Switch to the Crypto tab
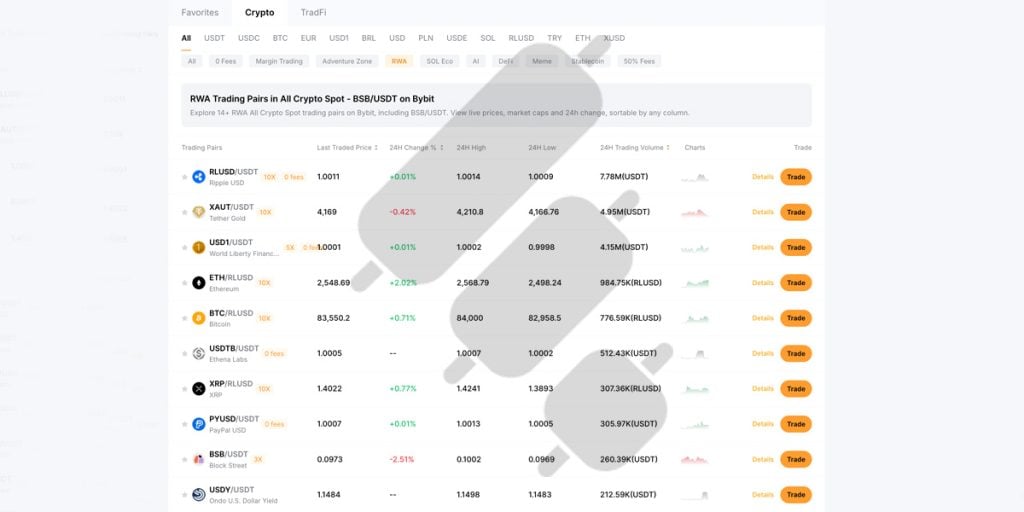1024x512 pixels. click(x=260, y=12)
